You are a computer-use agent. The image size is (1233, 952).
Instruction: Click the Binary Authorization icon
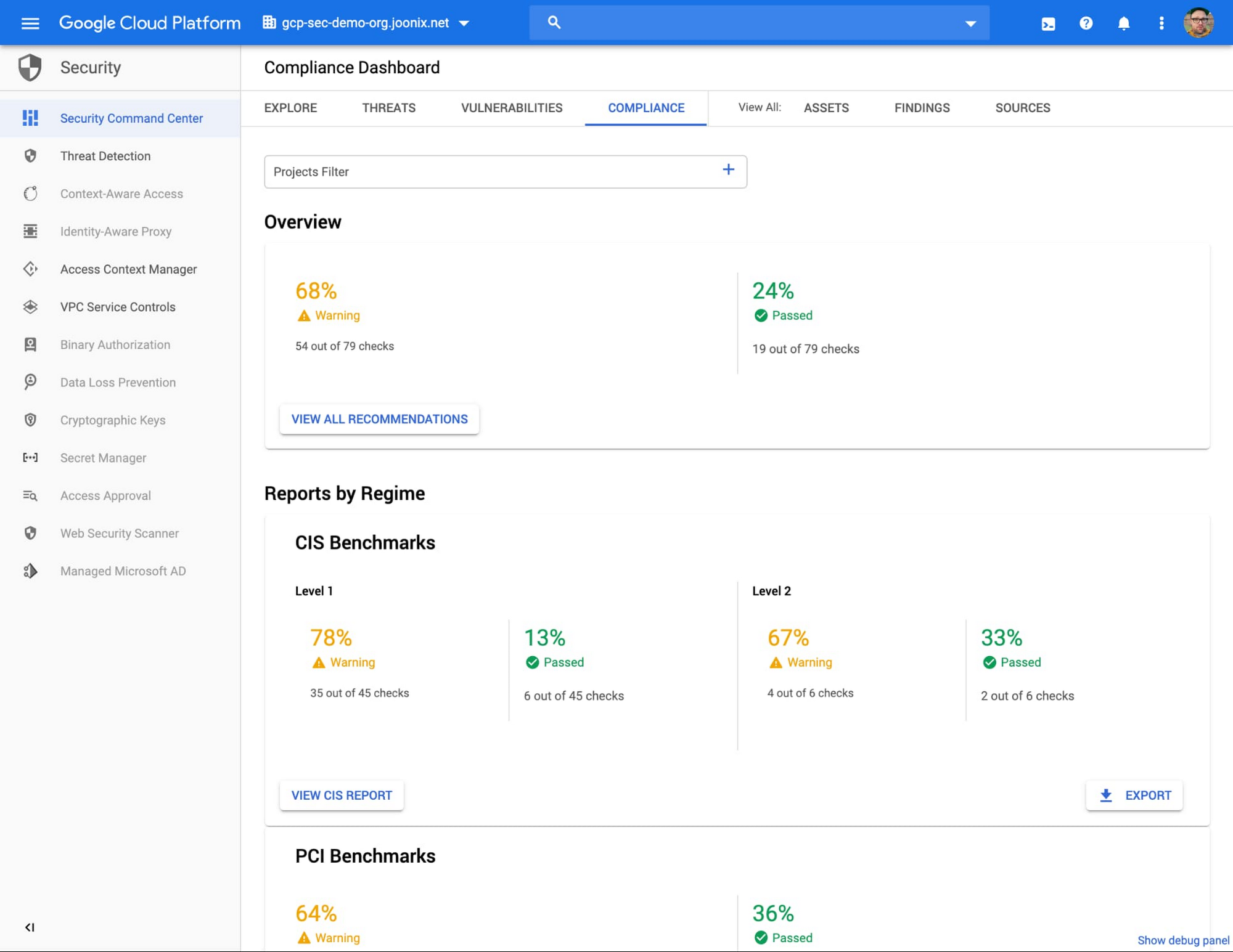[x=29, y=344]
